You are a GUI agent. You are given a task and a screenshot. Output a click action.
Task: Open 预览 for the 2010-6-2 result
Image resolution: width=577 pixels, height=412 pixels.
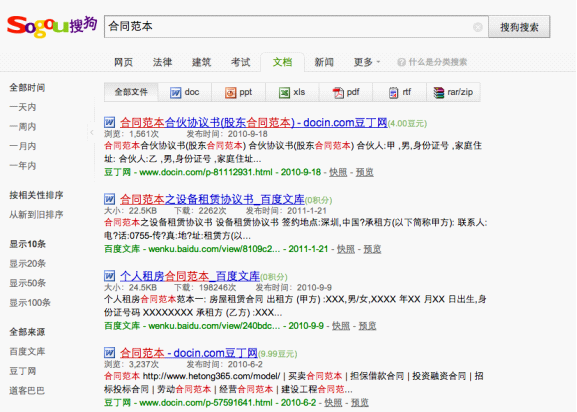360,403
